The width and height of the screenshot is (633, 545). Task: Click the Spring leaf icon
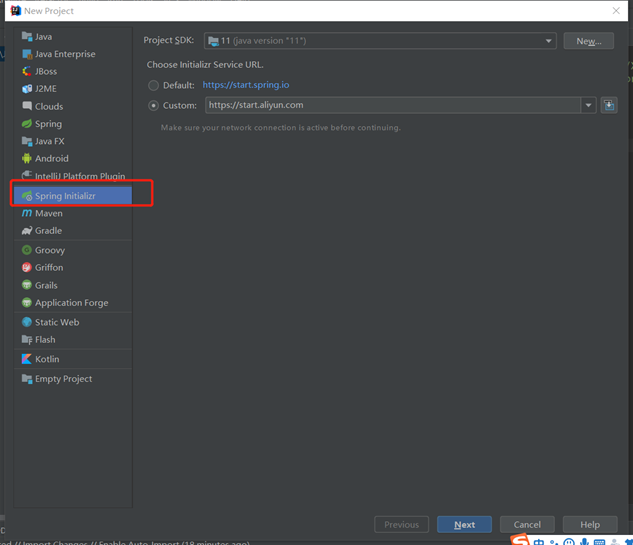tap(27, 124)
